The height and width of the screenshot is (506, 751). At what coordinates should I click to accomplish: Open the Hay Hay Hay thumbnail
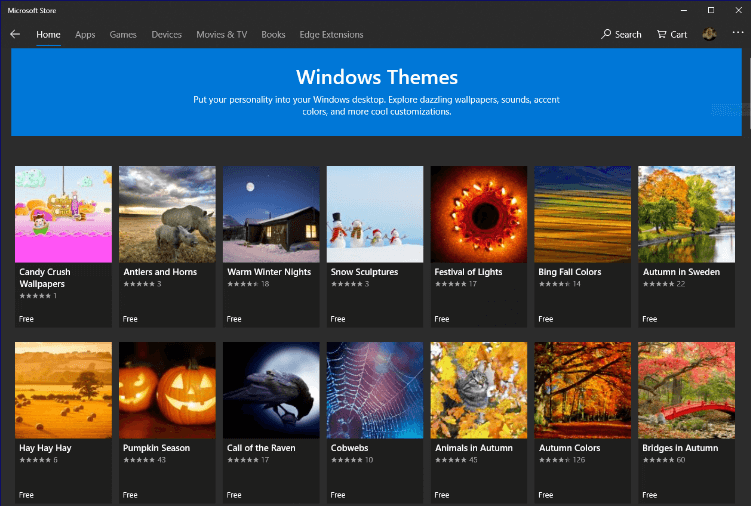63,390
